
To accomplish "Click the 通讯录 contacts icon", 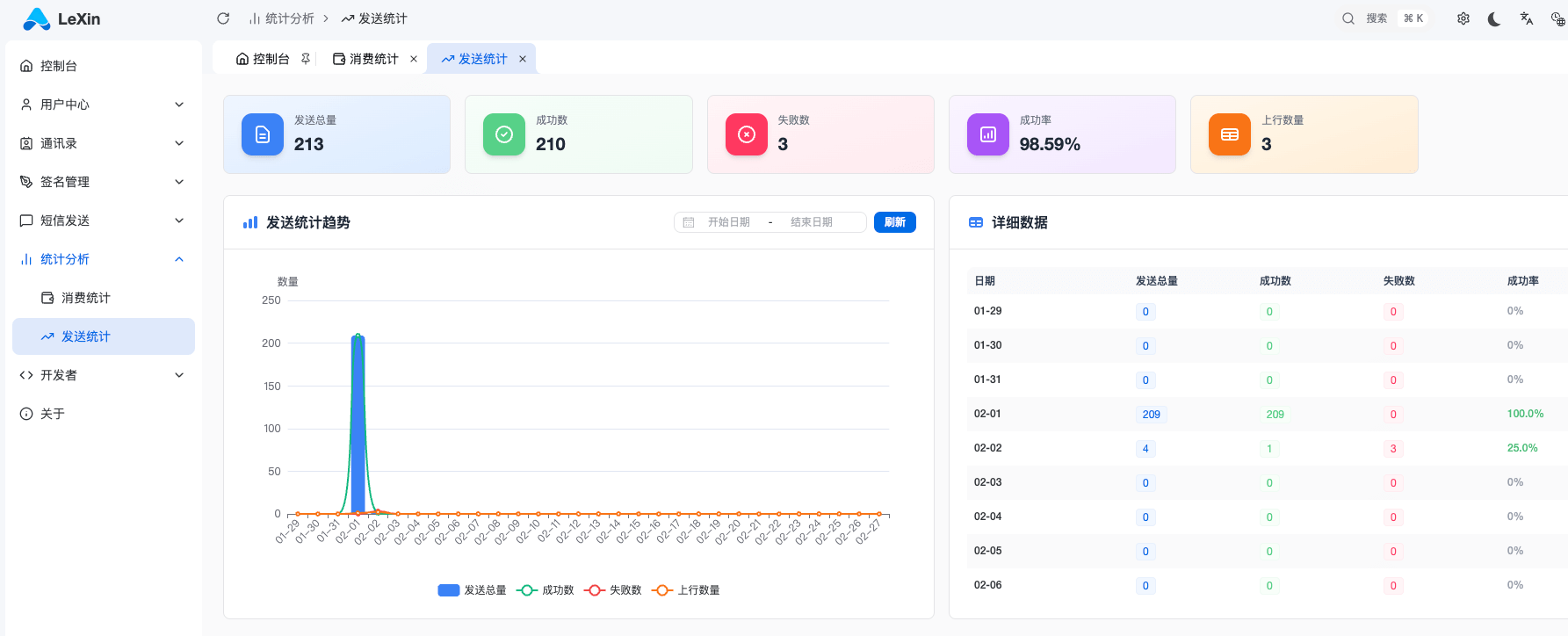I will [x=26, y=143].
